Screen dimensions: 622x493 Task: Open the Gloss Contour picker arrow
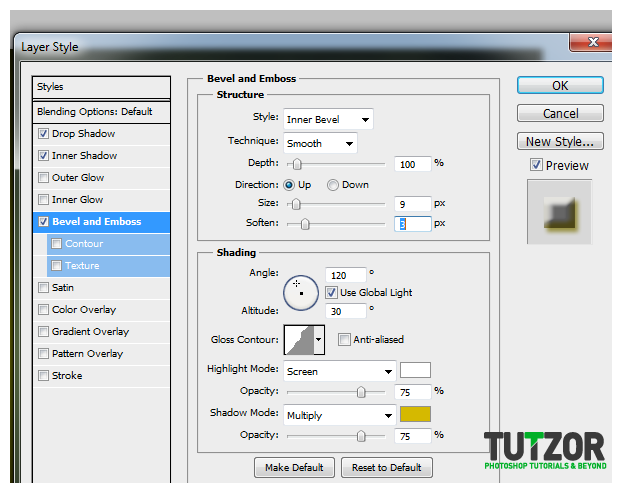(x=319, y=340)
